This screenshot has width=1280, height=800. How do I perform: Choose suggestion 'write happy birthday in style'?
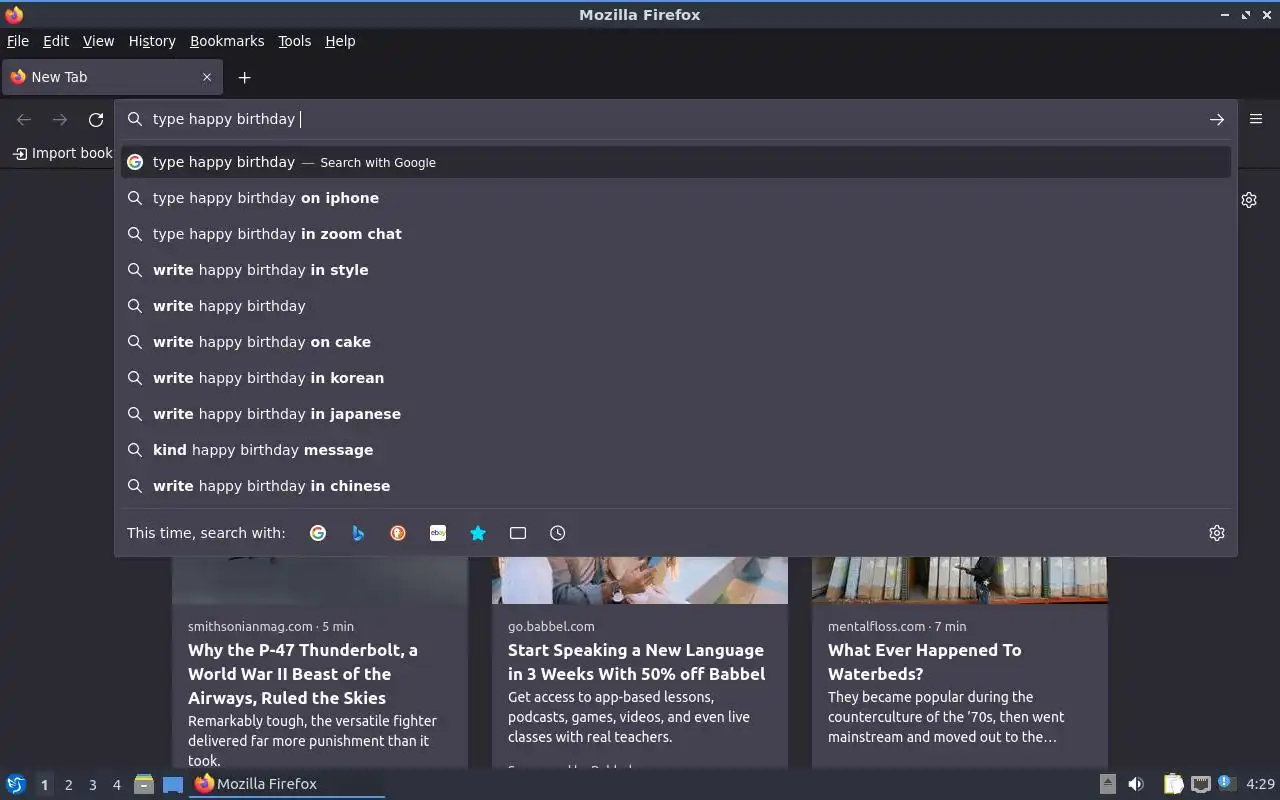(676, 270)
